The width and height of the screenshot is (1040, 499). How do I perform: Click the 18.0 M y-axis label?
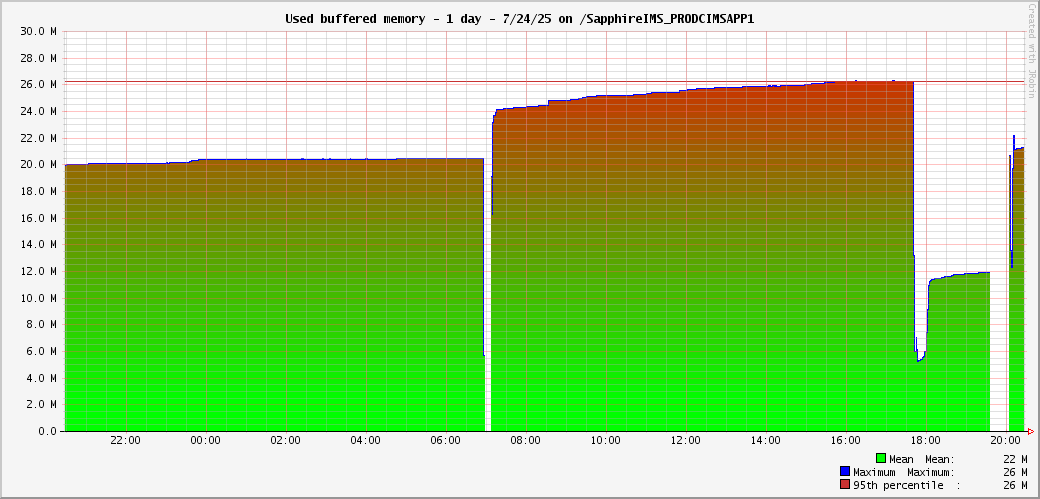(x=39, y=191)
